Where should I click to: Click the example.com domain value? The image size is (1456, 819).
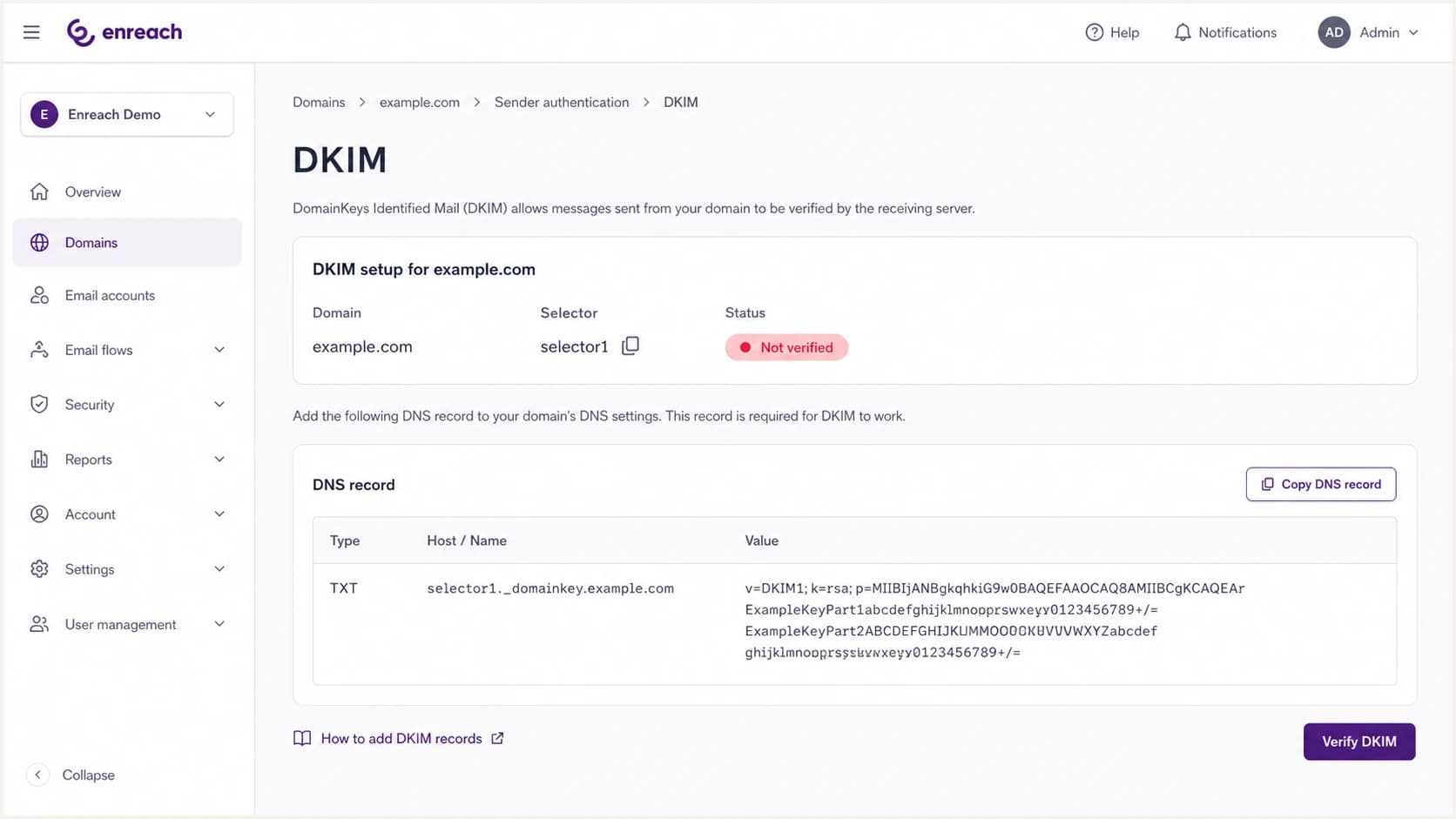[362, 346]
